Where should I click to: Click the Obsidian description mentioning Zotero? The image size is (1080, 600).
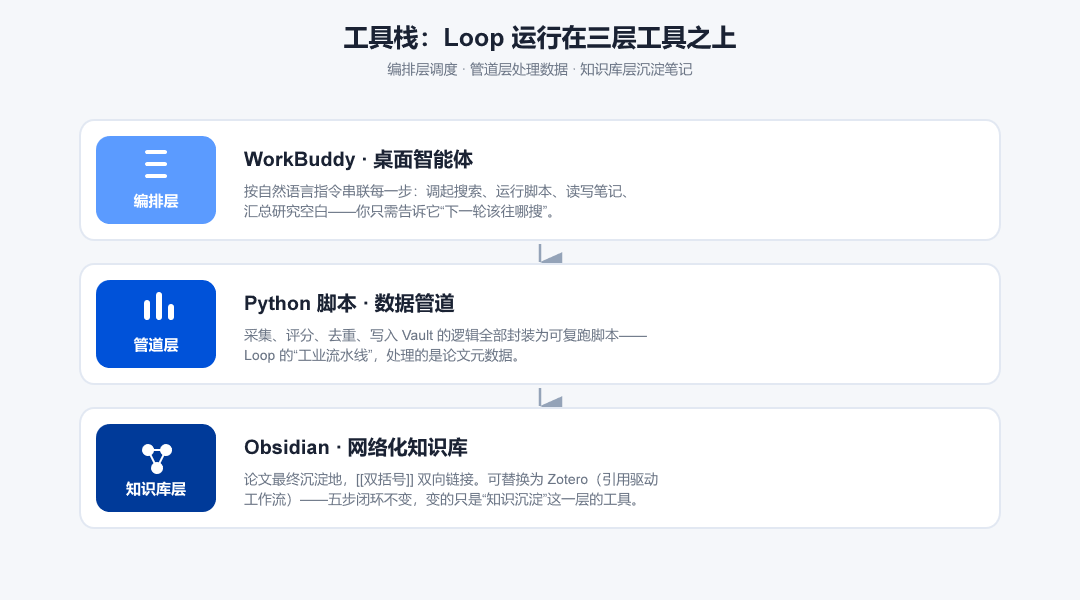point(451,489)
